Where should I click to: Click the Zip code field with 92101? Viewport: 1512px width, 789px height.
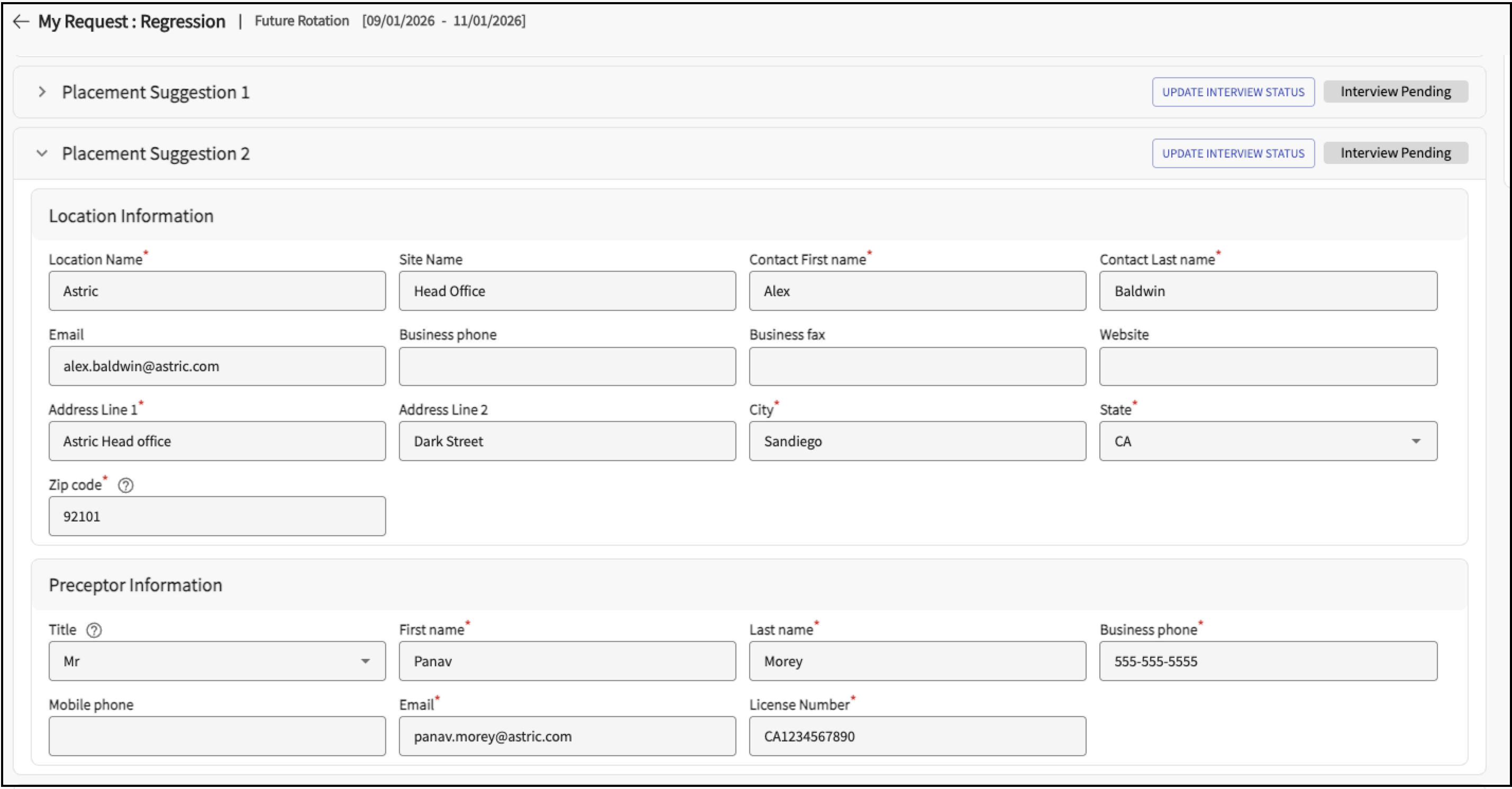coord(217,516)
